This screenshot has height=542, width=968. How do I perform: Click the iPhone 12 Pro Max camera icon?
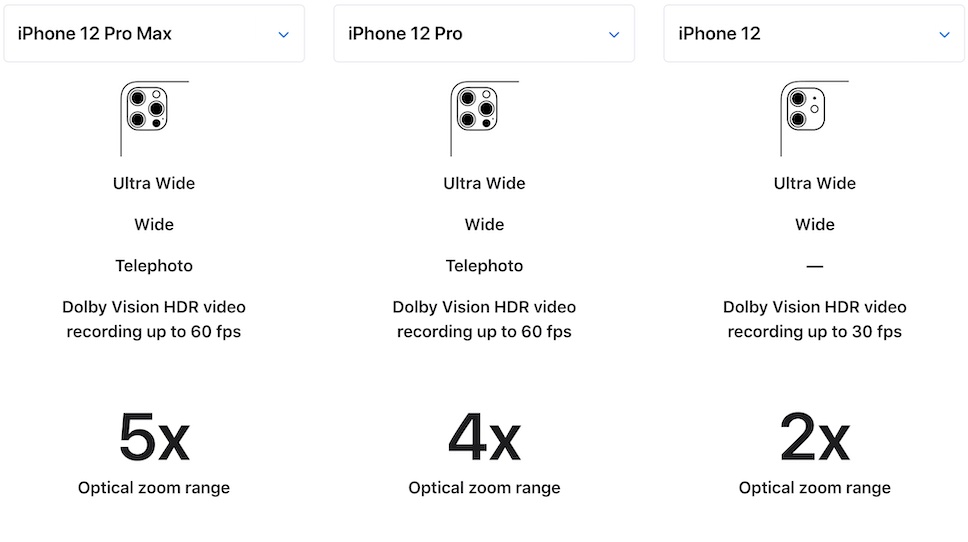point(146,108)
